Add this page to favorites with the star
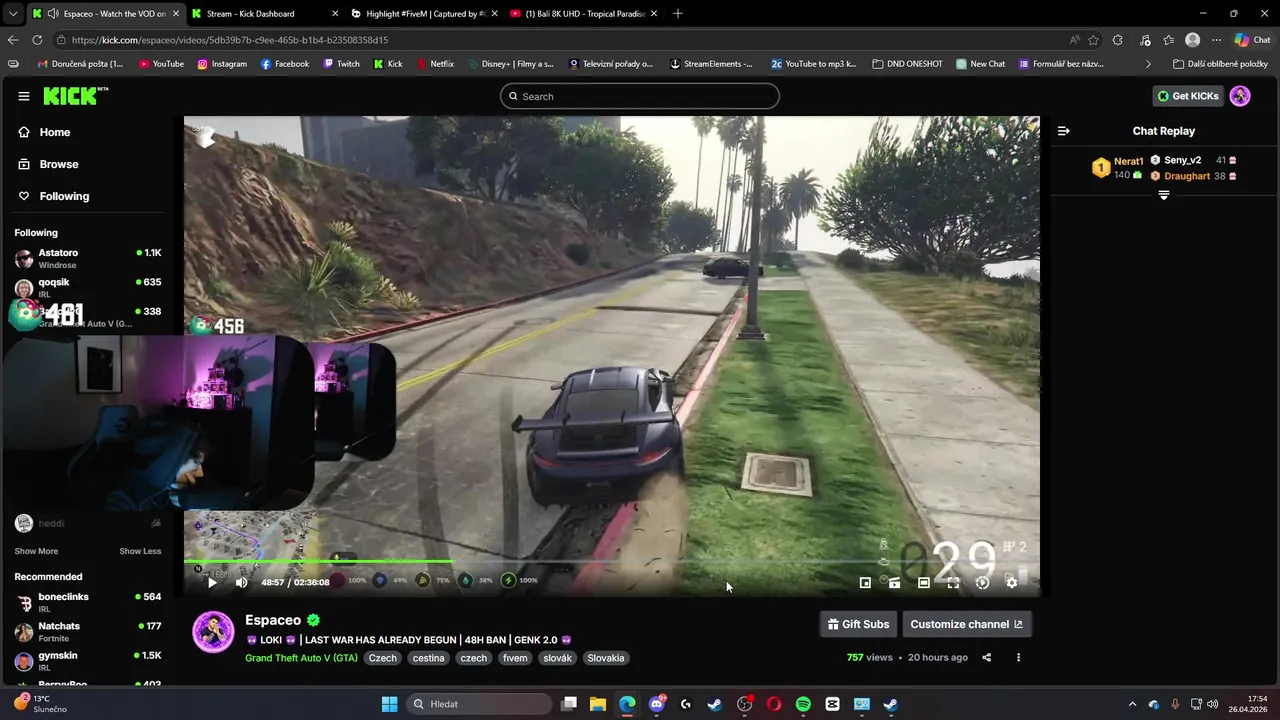The image size is (1280, 720). click(x=1094, y=40)
